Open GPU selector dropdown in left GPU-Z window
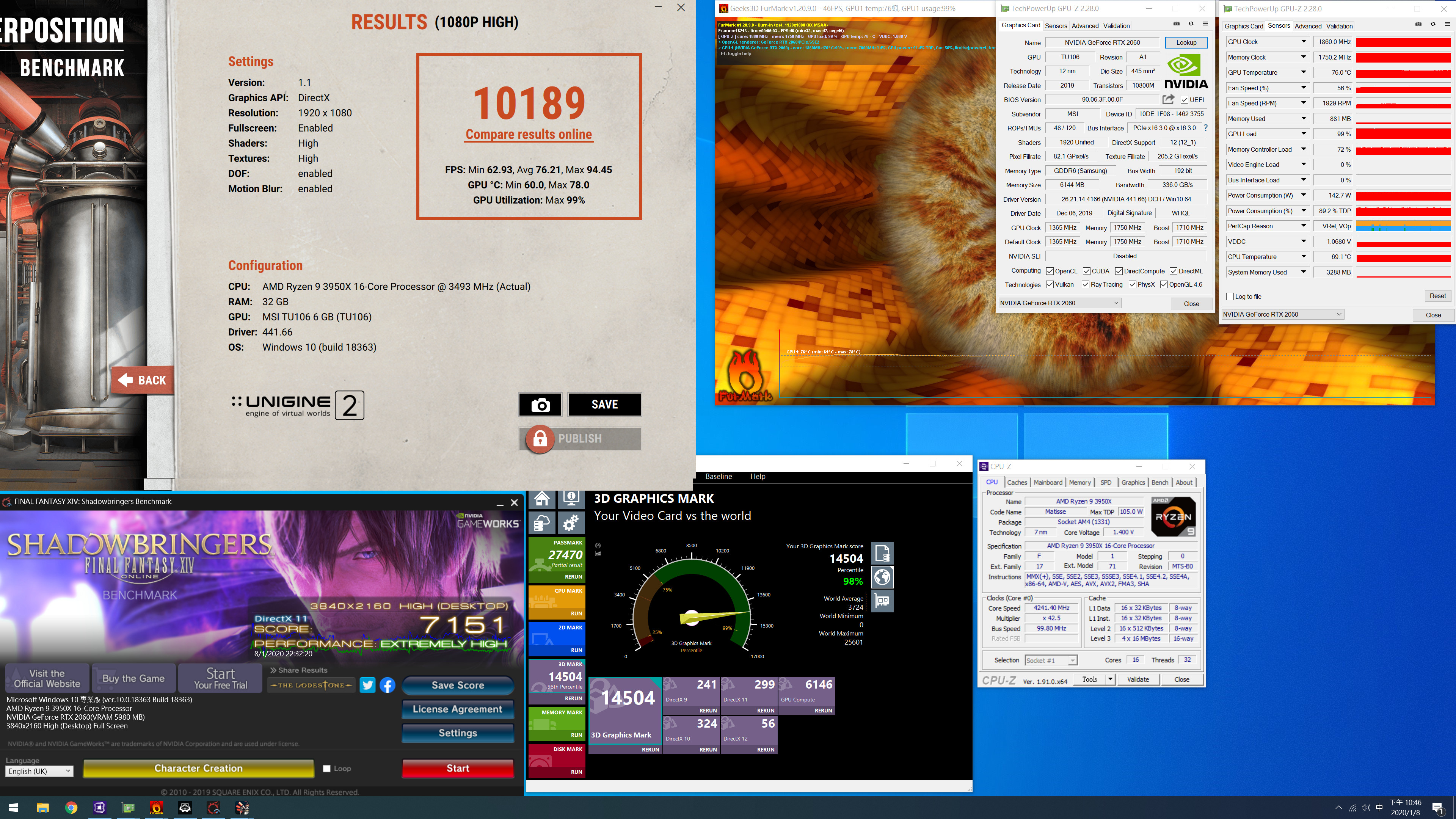1456x819 pixels. pos(1060,303)
